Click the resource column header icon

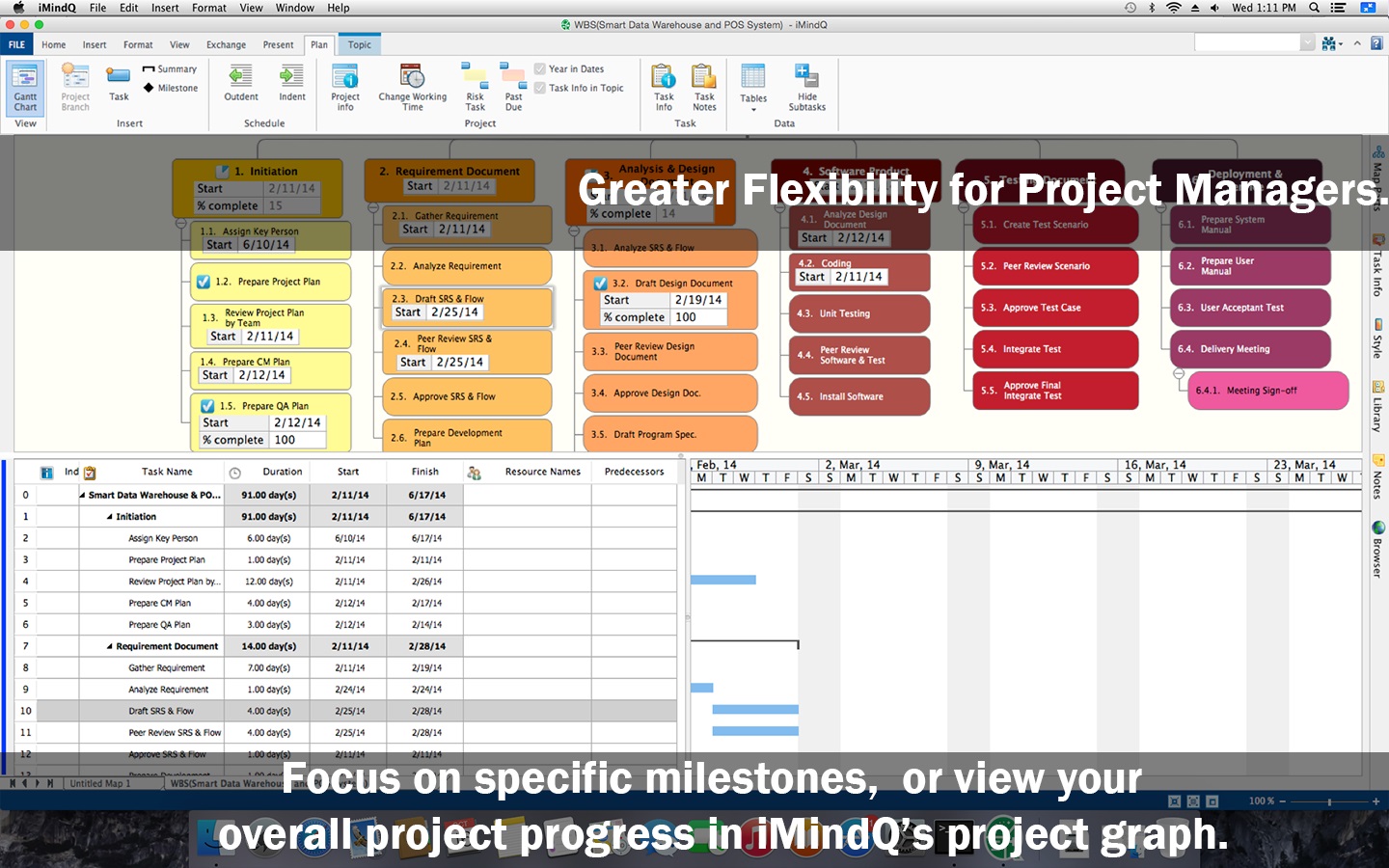(474, 473)
